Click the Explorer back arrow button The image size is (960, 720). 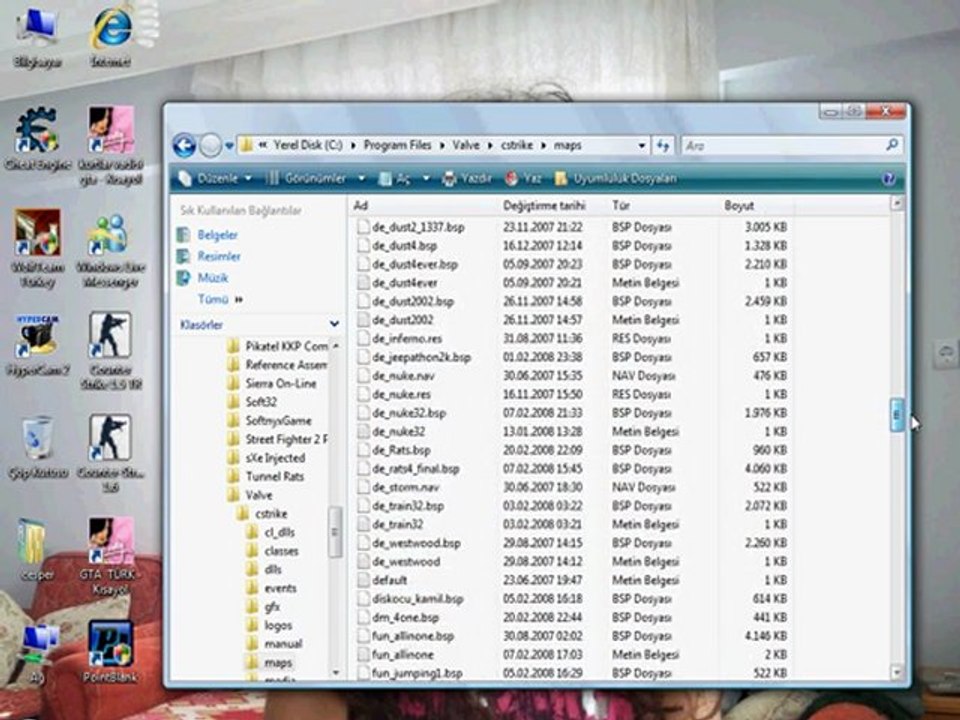pyautogui.click(x=184, y=146)
